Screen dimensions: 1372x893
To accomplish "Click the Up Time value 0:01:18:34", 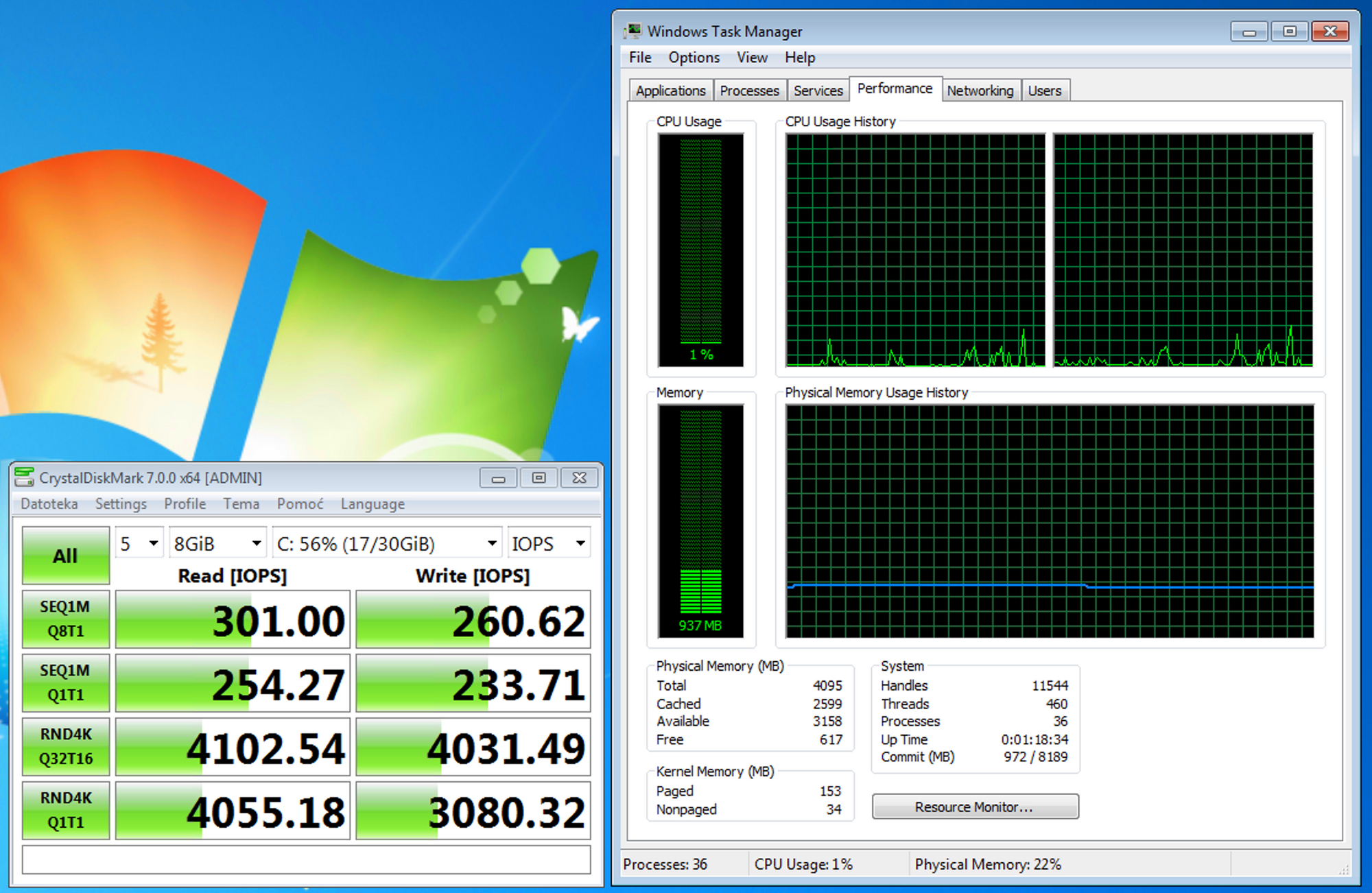I will click(x=1034, y=739).
